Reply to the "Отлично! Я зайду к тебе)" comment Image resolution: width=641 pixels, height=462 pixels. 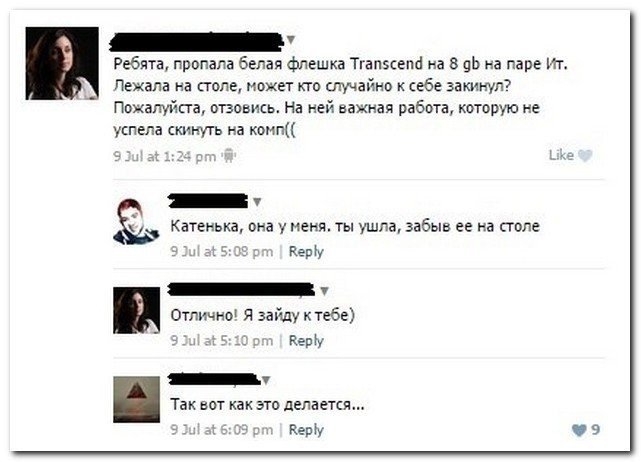click(x=306, y=341)
